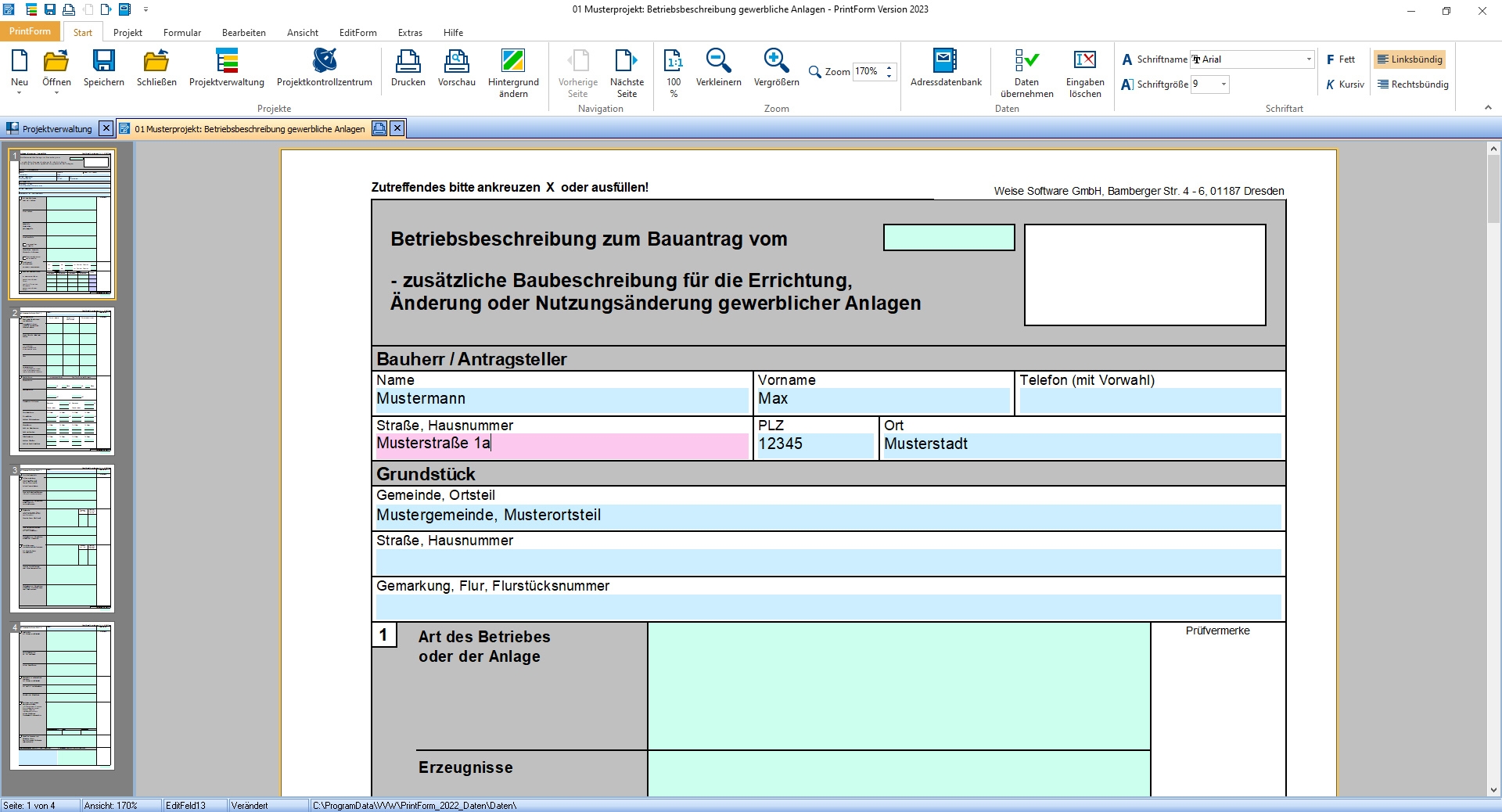Expand the Schriftname font dropdown

click(1308, 59)
